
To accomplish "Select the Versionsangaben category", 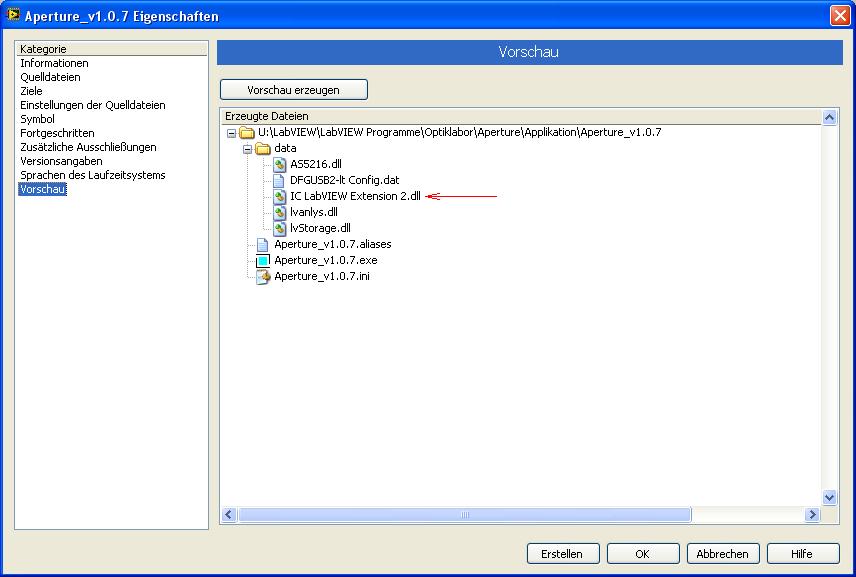I will [61, 161].
